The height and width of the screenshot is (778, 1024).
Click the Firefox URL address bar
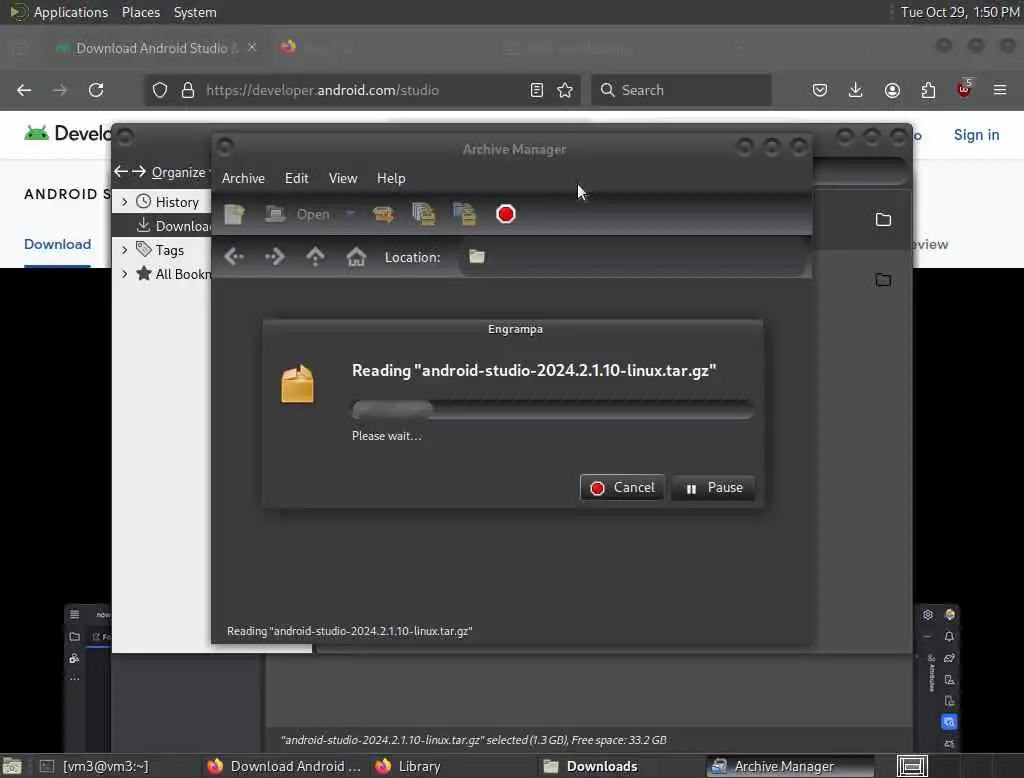coord(362,90)
